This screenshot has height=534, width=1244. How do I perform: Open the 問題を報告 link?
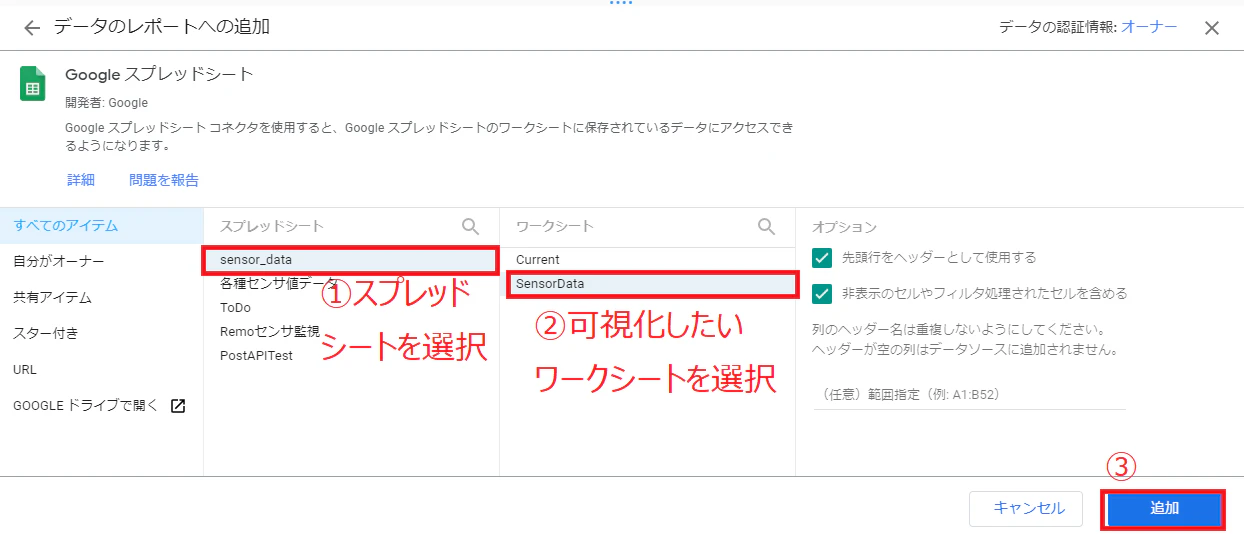(164, 180)
